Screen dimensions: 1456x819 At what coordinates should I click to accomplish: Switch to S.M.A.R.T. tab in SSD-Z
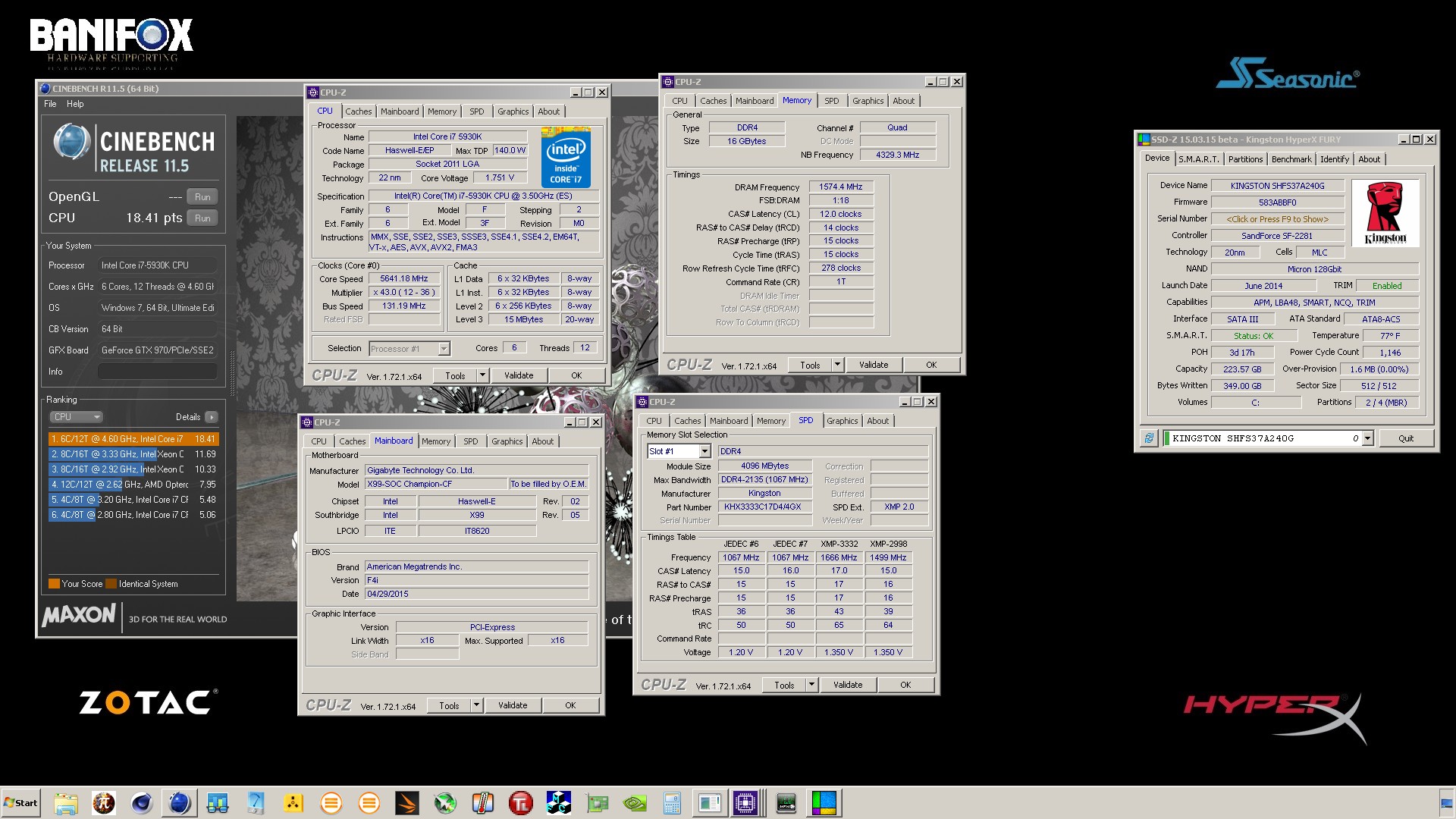pyautogui.click(x=1199, y=159)
